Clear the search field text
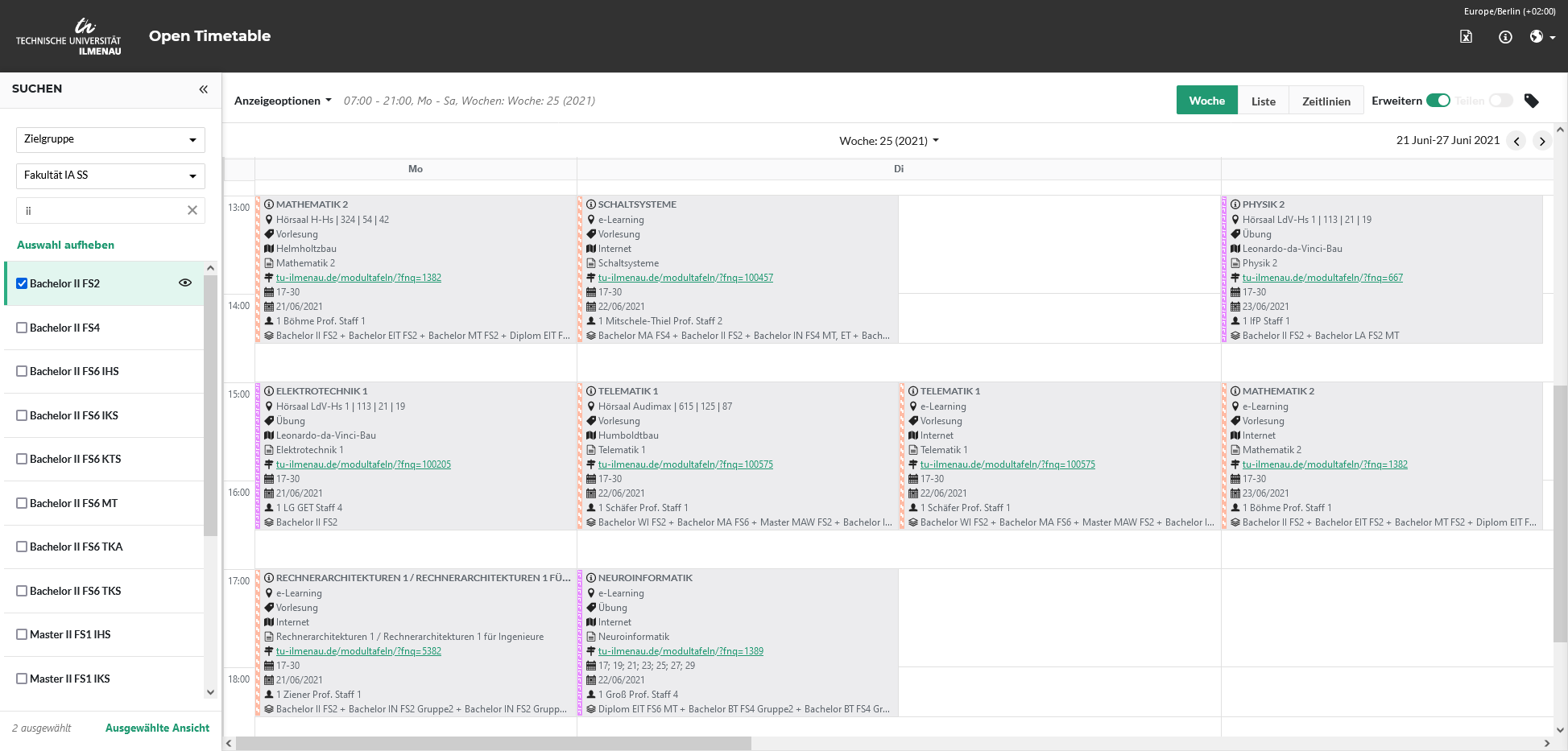 point(192,210)
